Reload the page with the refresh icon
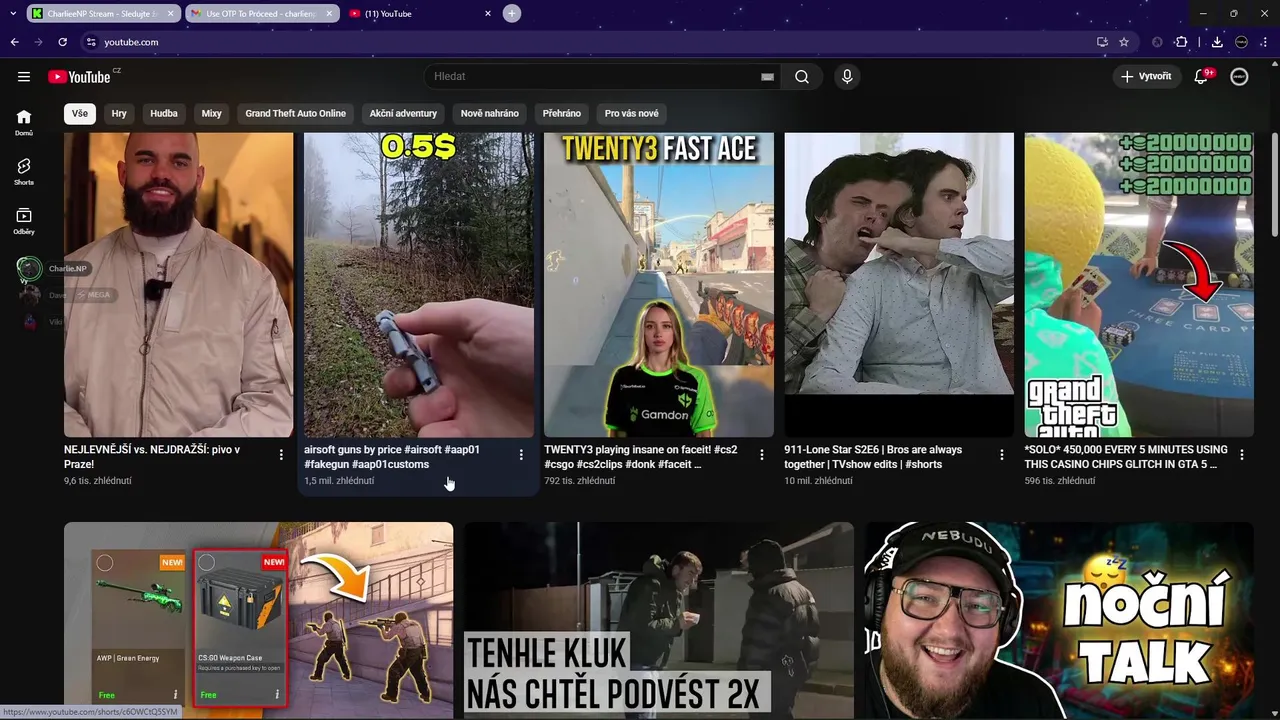This screenshot has width=1280, height=720. tap(62, 42)
